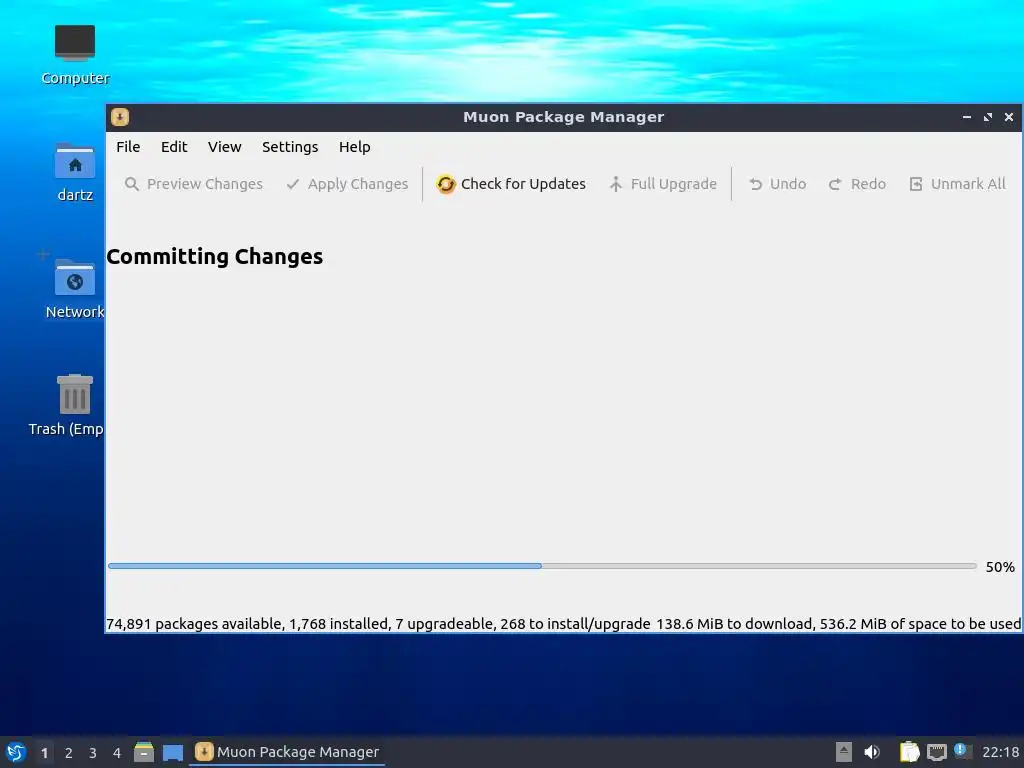This screenshot has height=768, width=1024.
Task: Click the show desktop taskbar icon
Action: [x=173, y=752]
